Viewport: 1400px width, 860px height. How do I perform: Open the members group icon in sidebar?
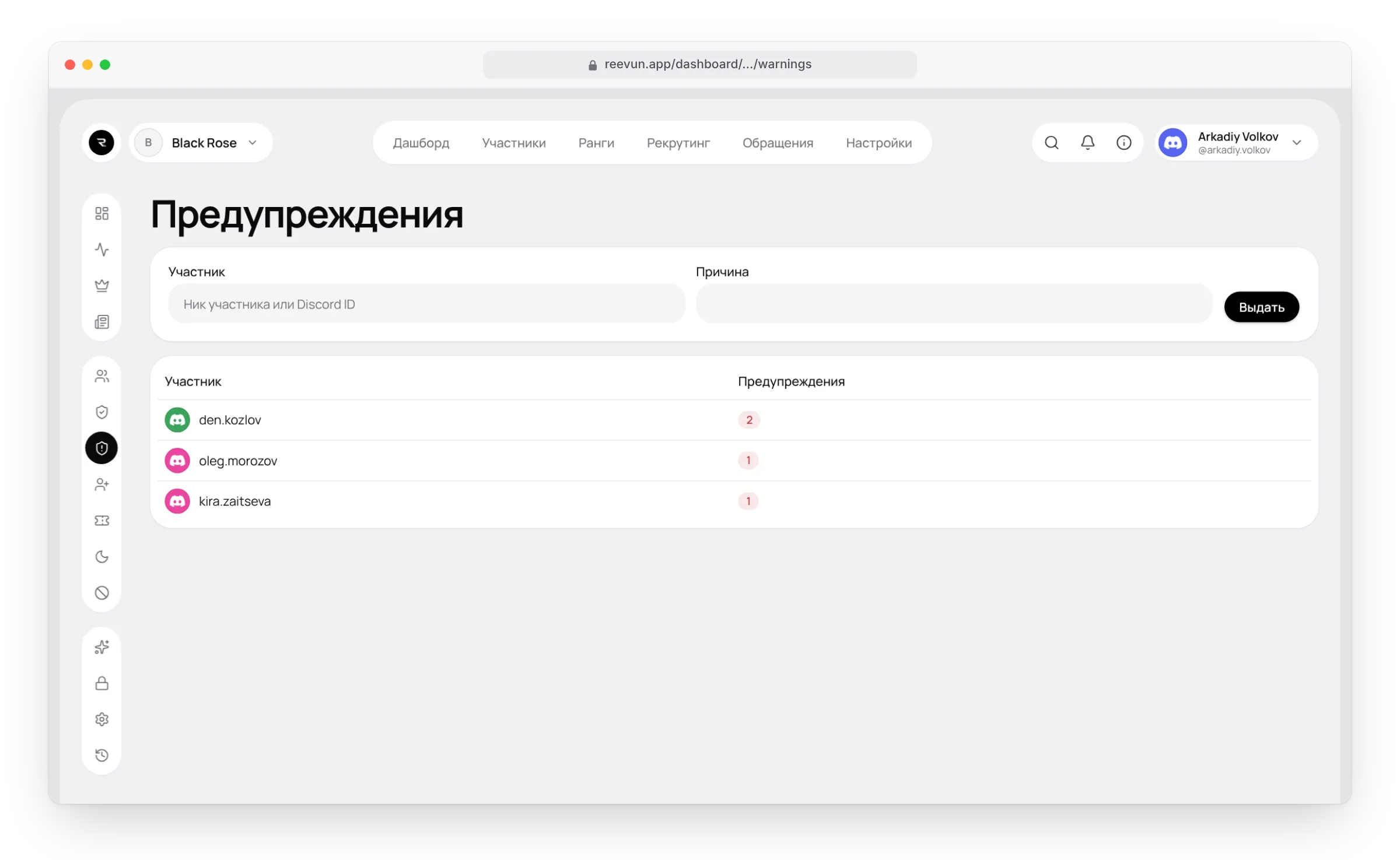101,376
